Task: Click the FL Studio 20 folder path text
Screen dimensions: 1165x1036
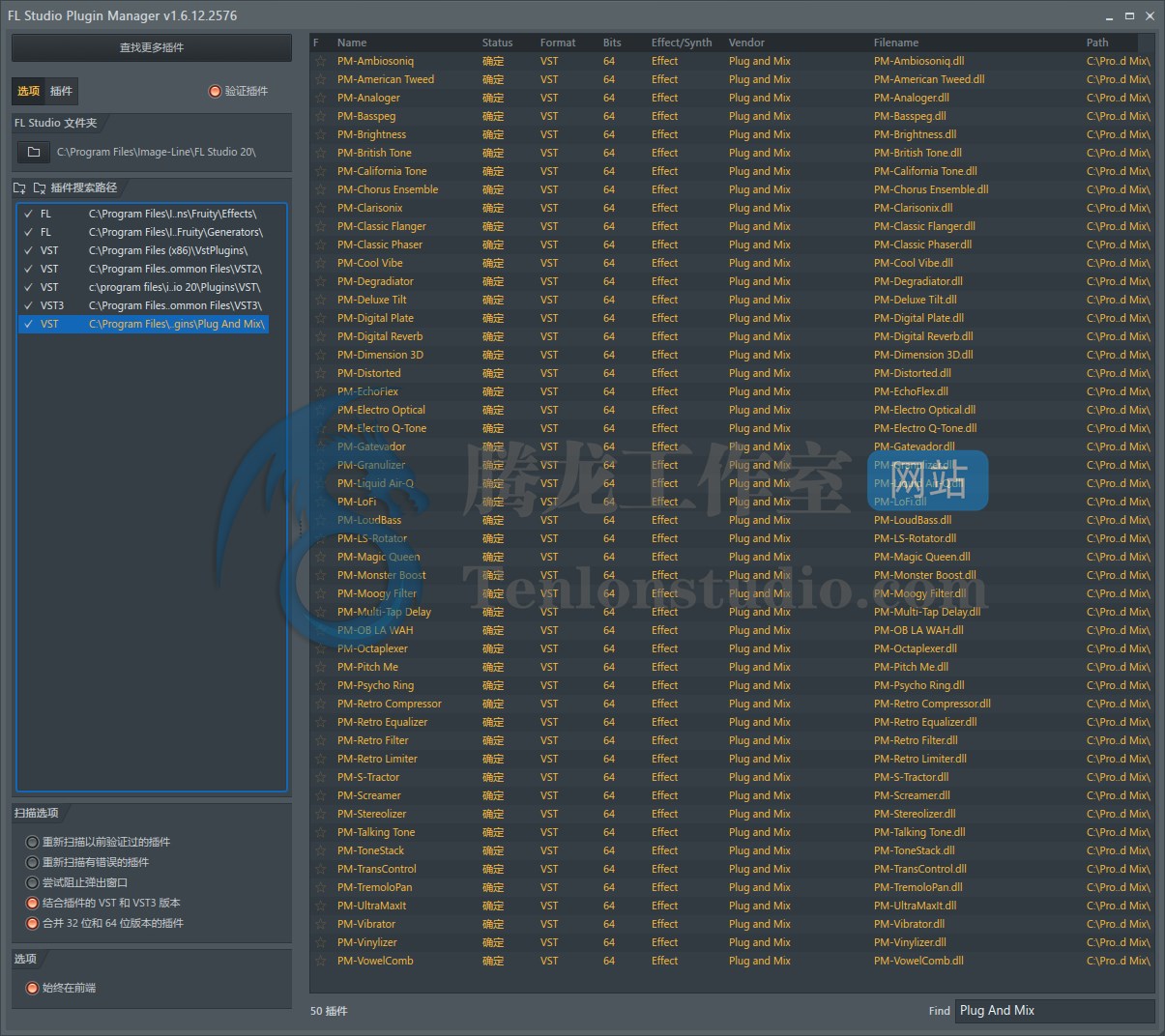Action: point(157,152)
